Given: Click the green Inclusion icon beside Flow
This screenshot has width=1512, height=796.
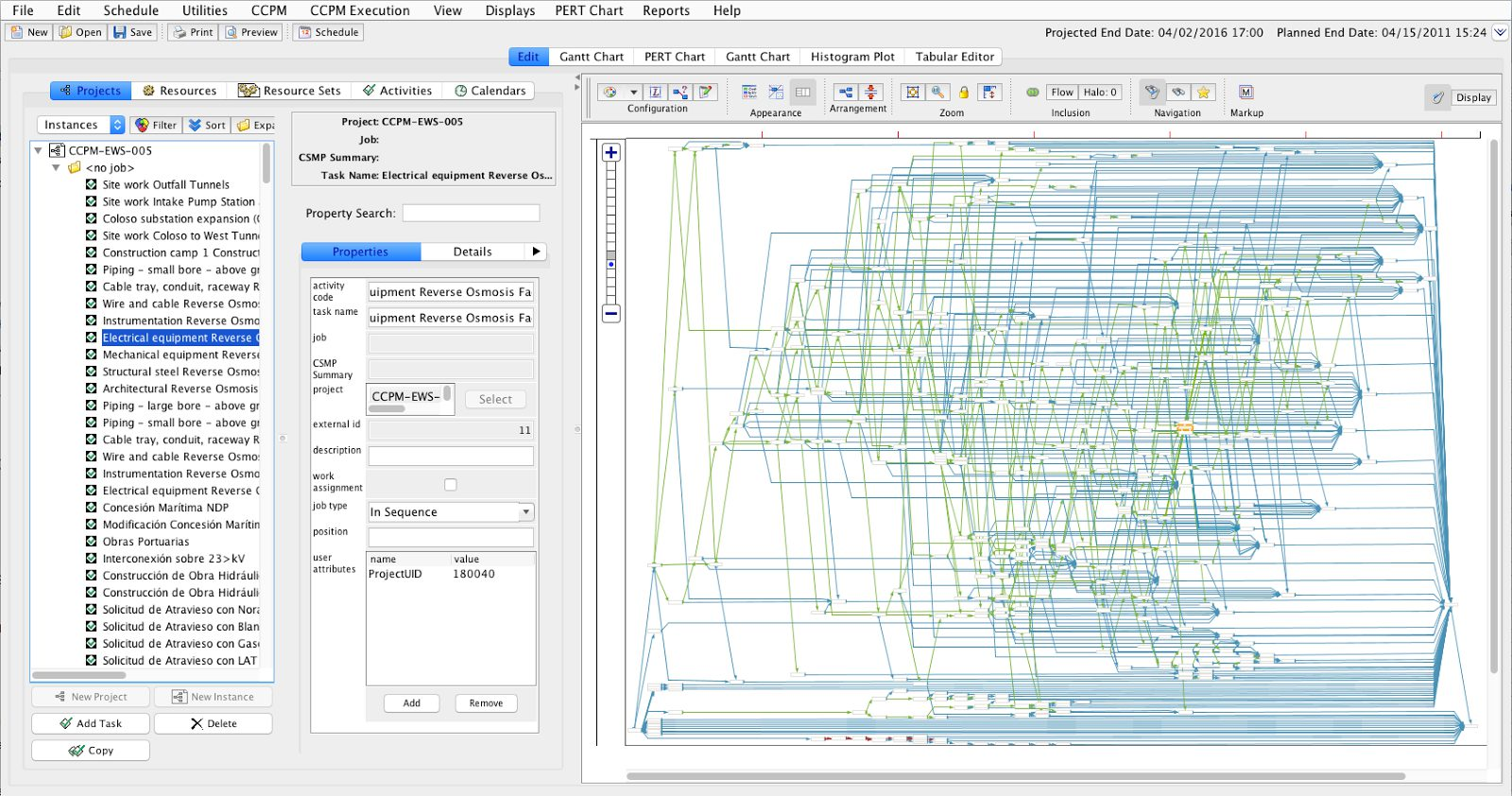Looking at the screenshot, I should coord(1033,93).
